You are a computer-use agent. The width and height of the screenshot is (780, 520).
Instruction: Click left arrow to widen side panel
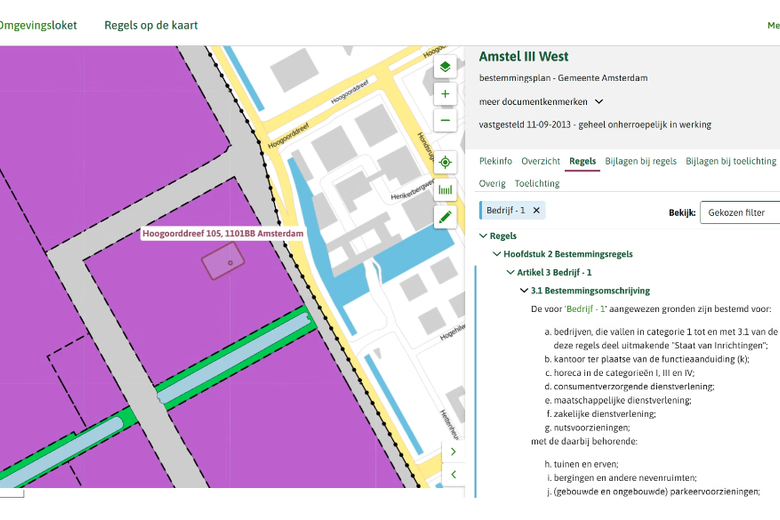coord(453,475)
